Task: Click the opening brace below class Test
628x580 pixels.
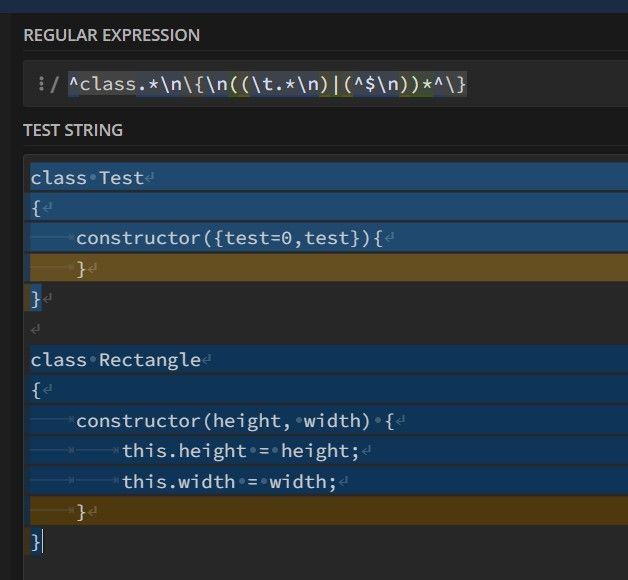Action: point(35,208)
